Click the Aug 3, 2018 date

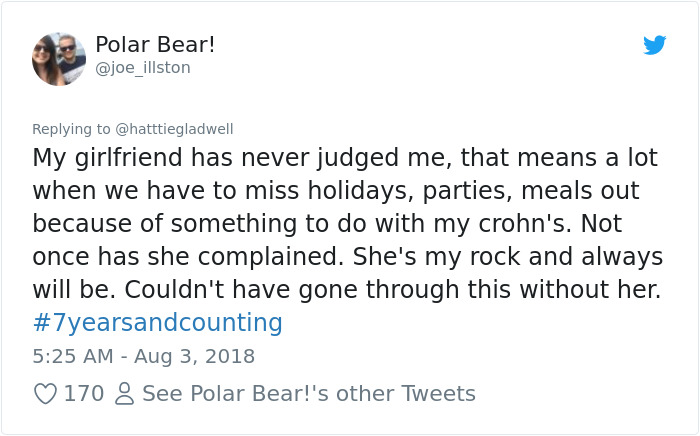pyautogui.click(x=196, y=356)
